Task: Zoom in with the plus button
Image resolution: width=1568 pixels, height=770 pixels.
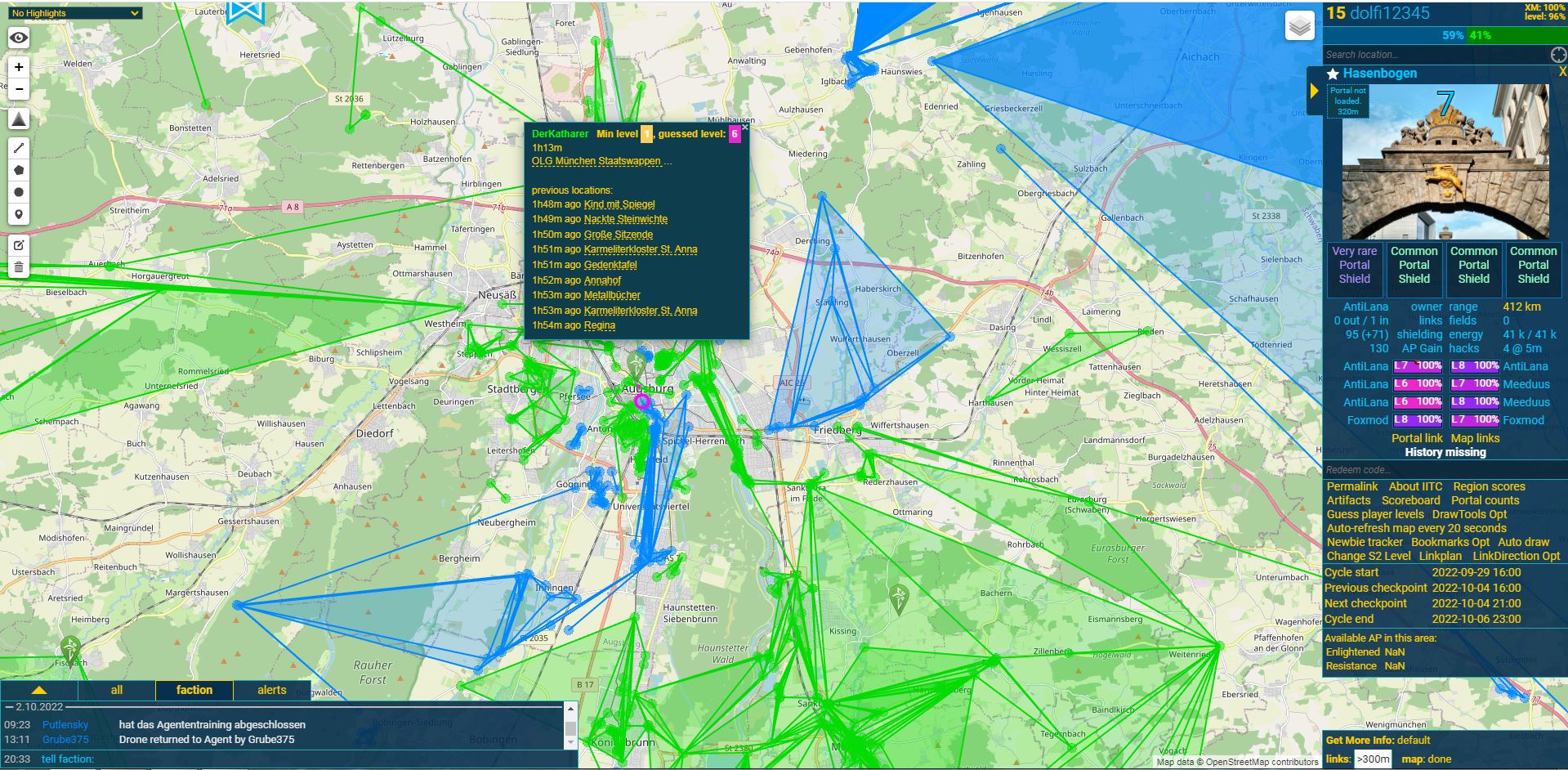Action: coord(19,67)
